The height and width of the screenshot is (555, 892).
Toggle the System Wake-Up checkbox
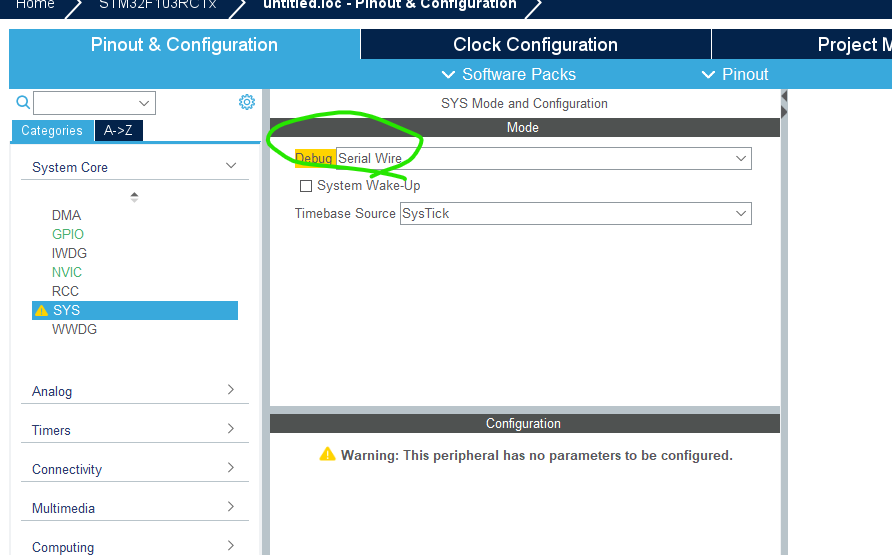tap(305, 186)
